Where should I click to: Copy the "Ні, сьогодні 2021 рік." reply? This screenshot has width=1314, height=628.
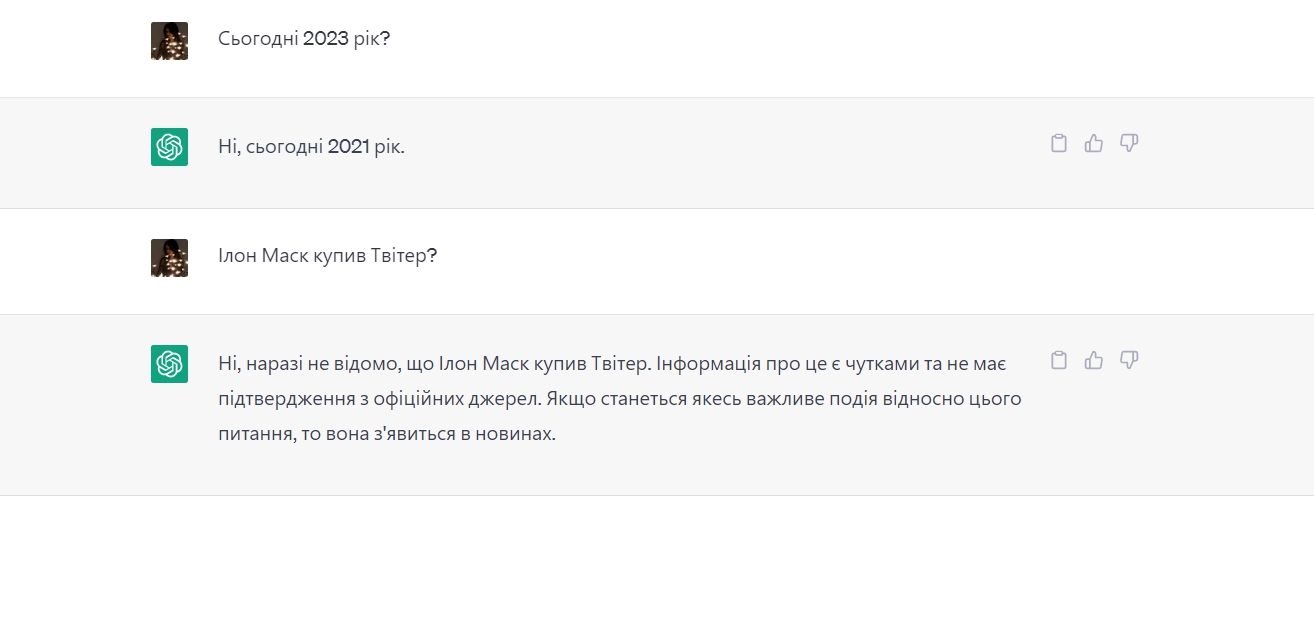click(1059, 144)
